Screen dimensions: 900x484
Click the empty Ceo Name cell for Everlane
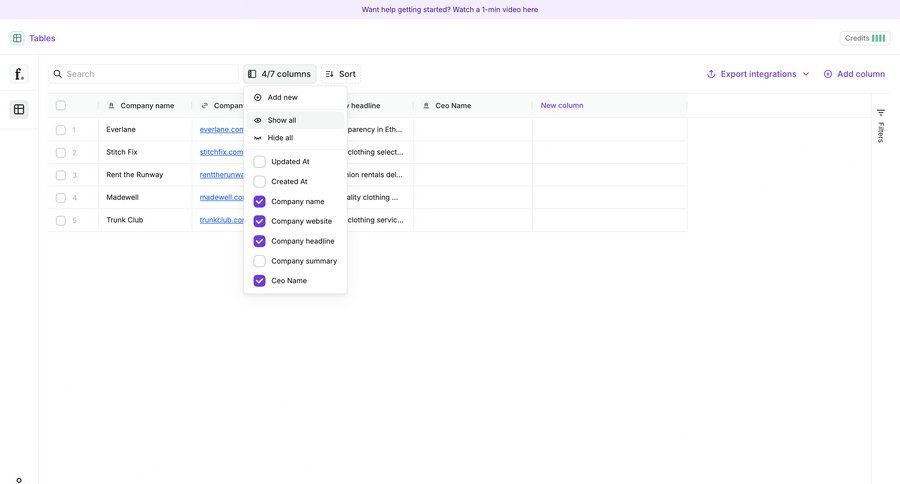point(473,130)
